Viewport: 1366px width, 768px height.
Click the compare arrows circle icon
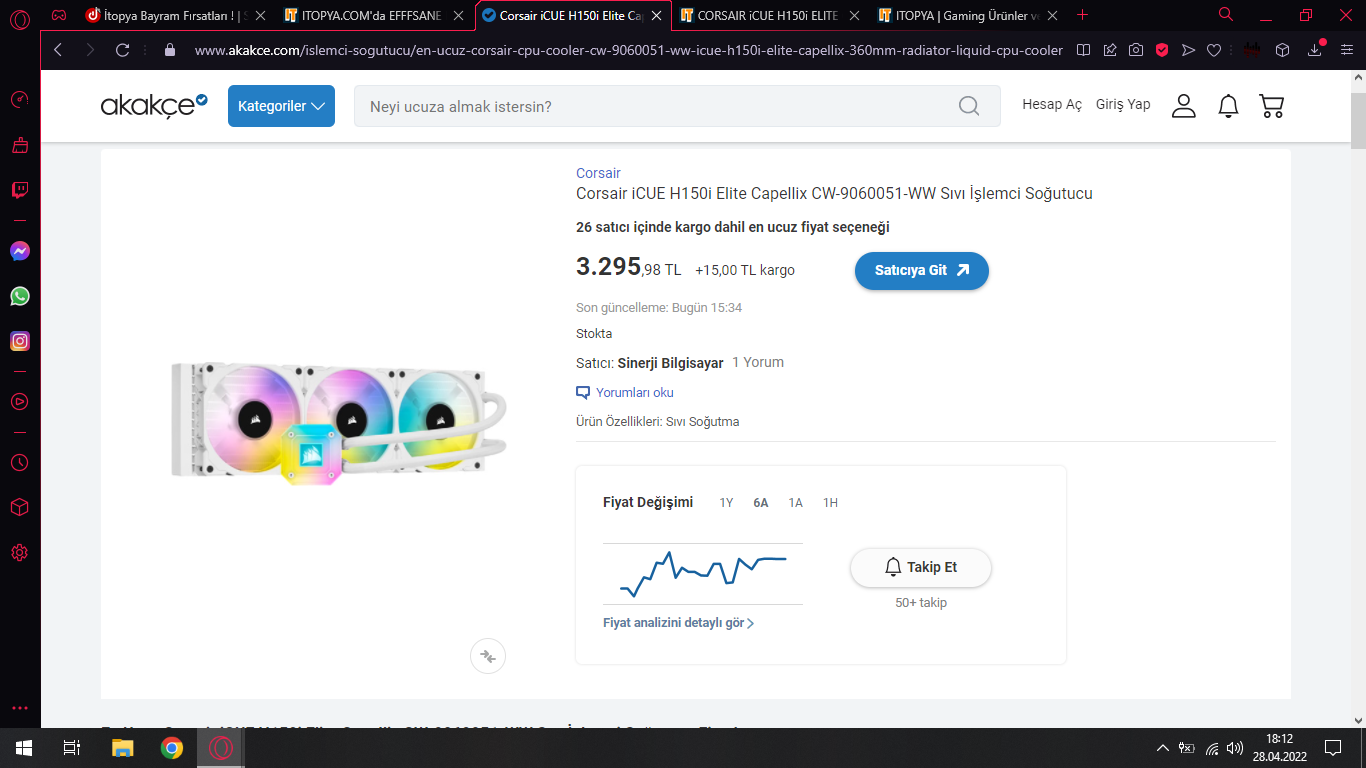pyautogui.click(x=488, y=656)
